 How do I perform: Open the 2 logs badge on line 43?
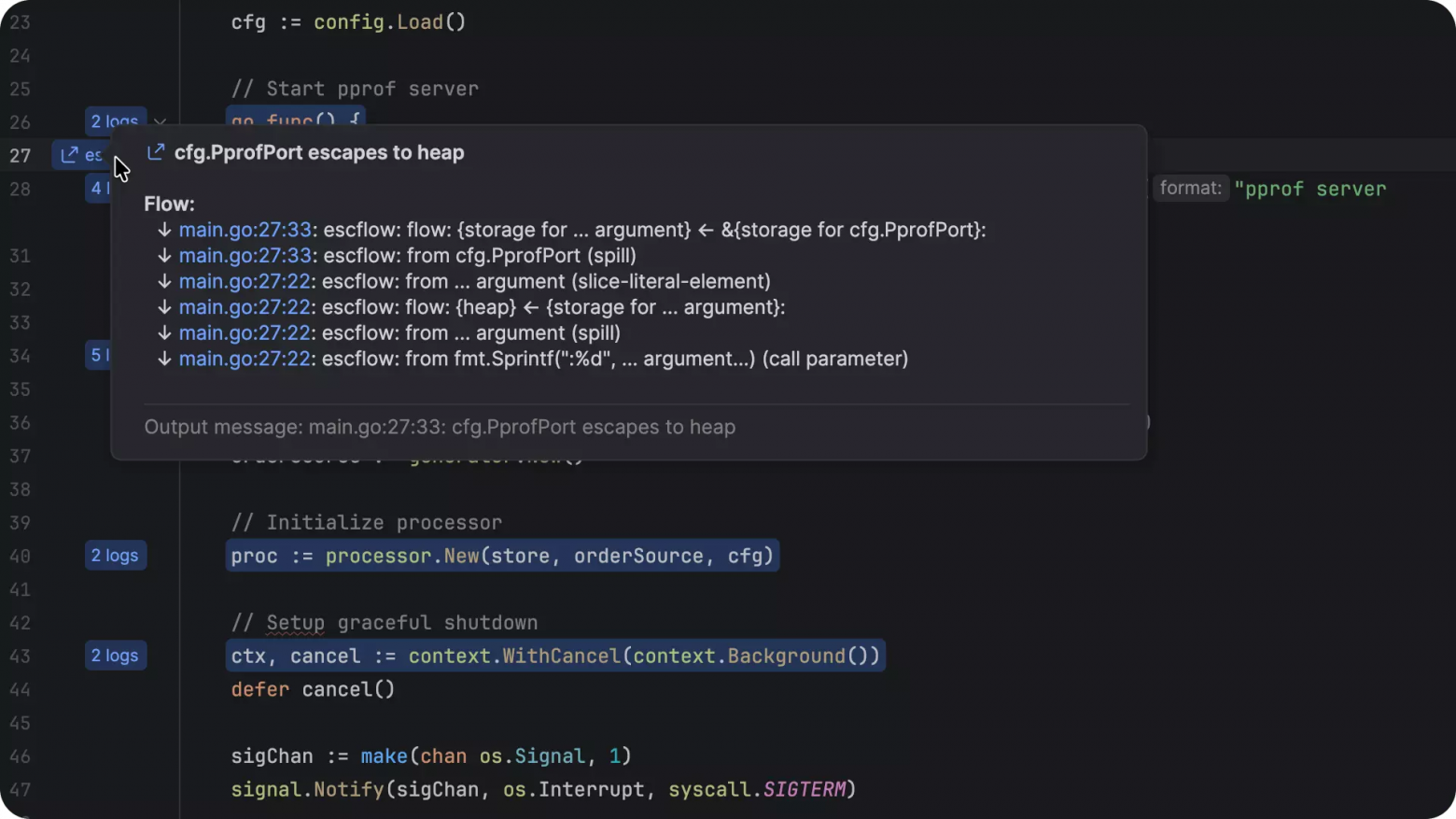pyautogui.click(x=115, y=656)
